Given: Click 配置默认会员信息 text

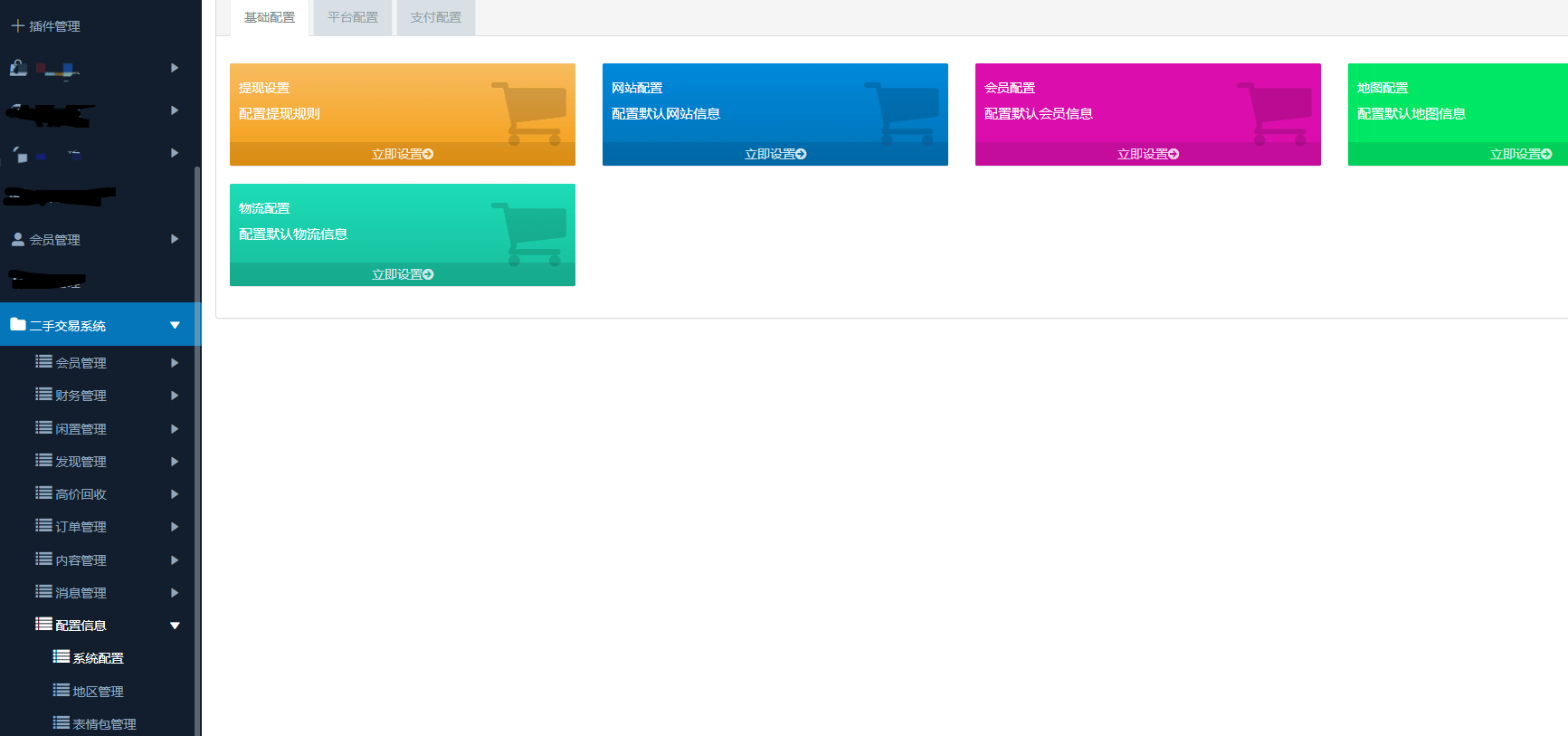Looking at the screenshot, I should pyautogui.click(x=1039, y=114).
